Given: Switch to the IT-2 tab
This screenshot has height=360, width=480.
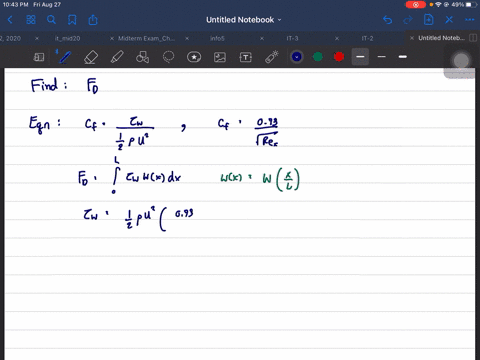Looking at the screenshot, I should (367, 39).
